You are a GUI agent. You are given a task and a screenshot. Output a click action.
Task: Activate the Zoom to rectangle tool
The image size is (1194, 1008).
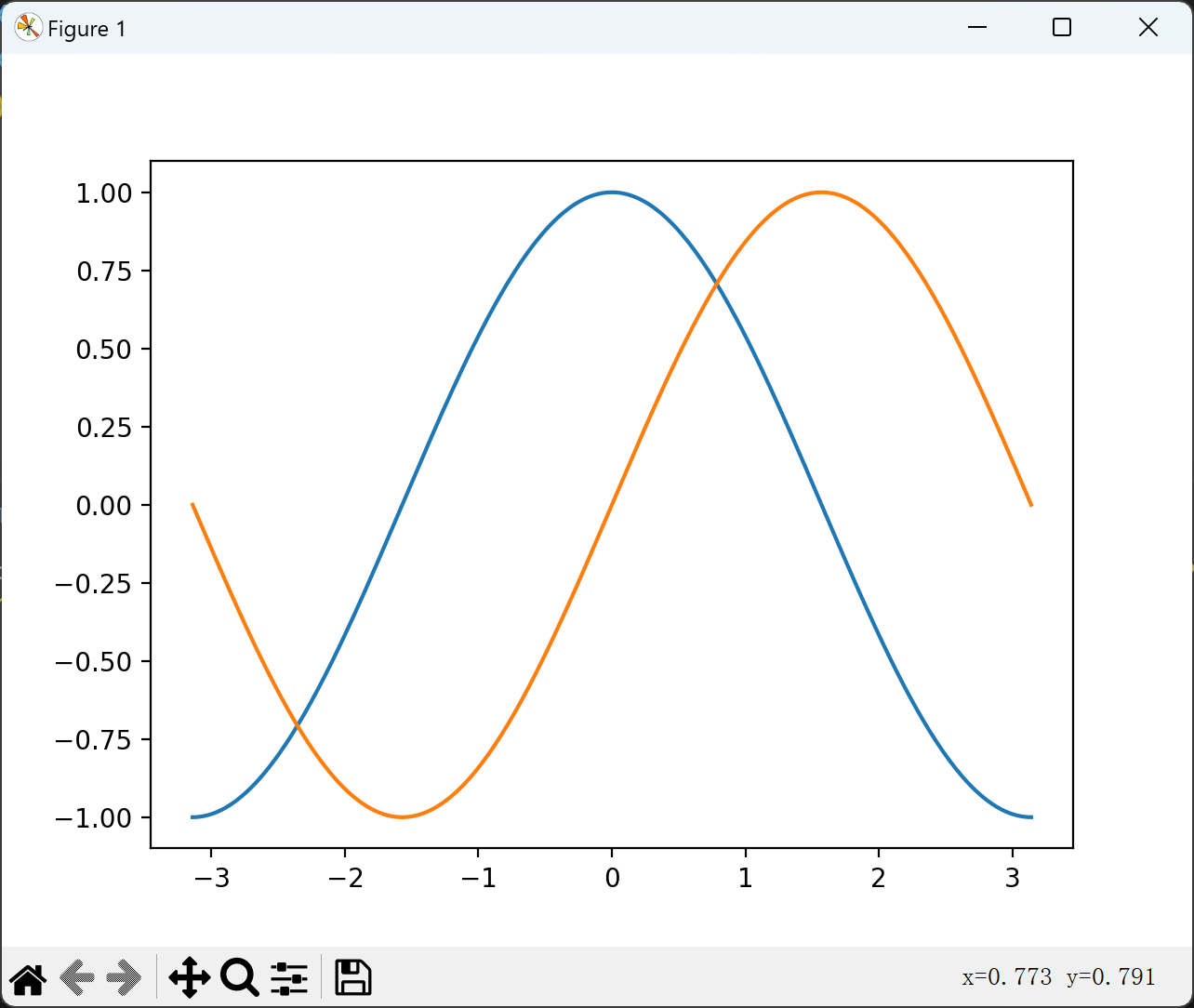(x=239, y=977)
